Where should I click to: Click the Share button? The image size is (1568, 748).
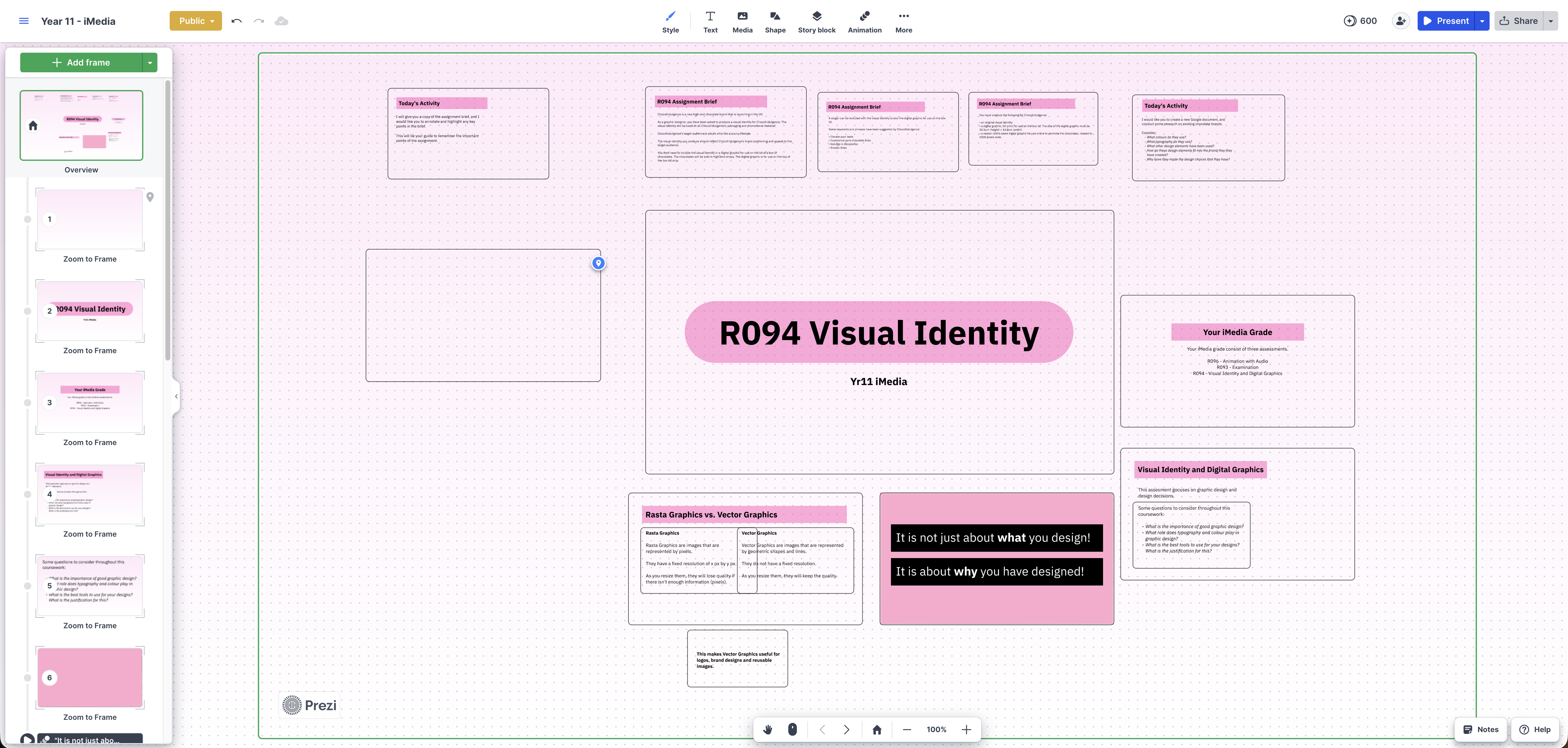(1519, 21)
